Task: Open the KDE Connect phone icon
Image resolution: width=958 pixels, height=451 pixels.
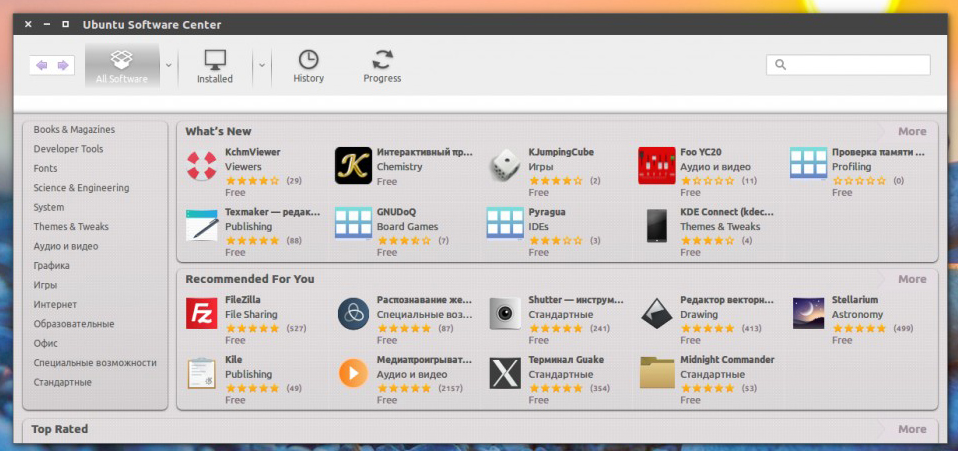Action: (657, 226)
